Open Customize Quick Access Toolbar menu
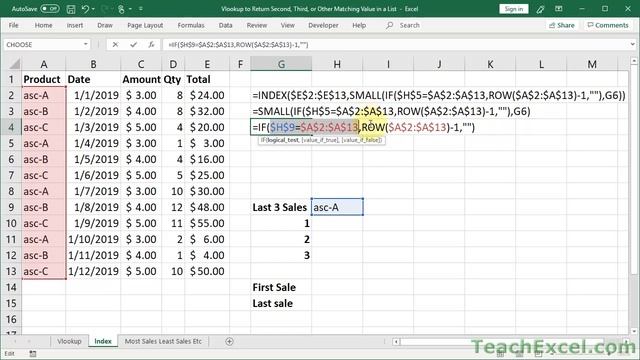Screen dimensions: 640x360 [141, 9]
